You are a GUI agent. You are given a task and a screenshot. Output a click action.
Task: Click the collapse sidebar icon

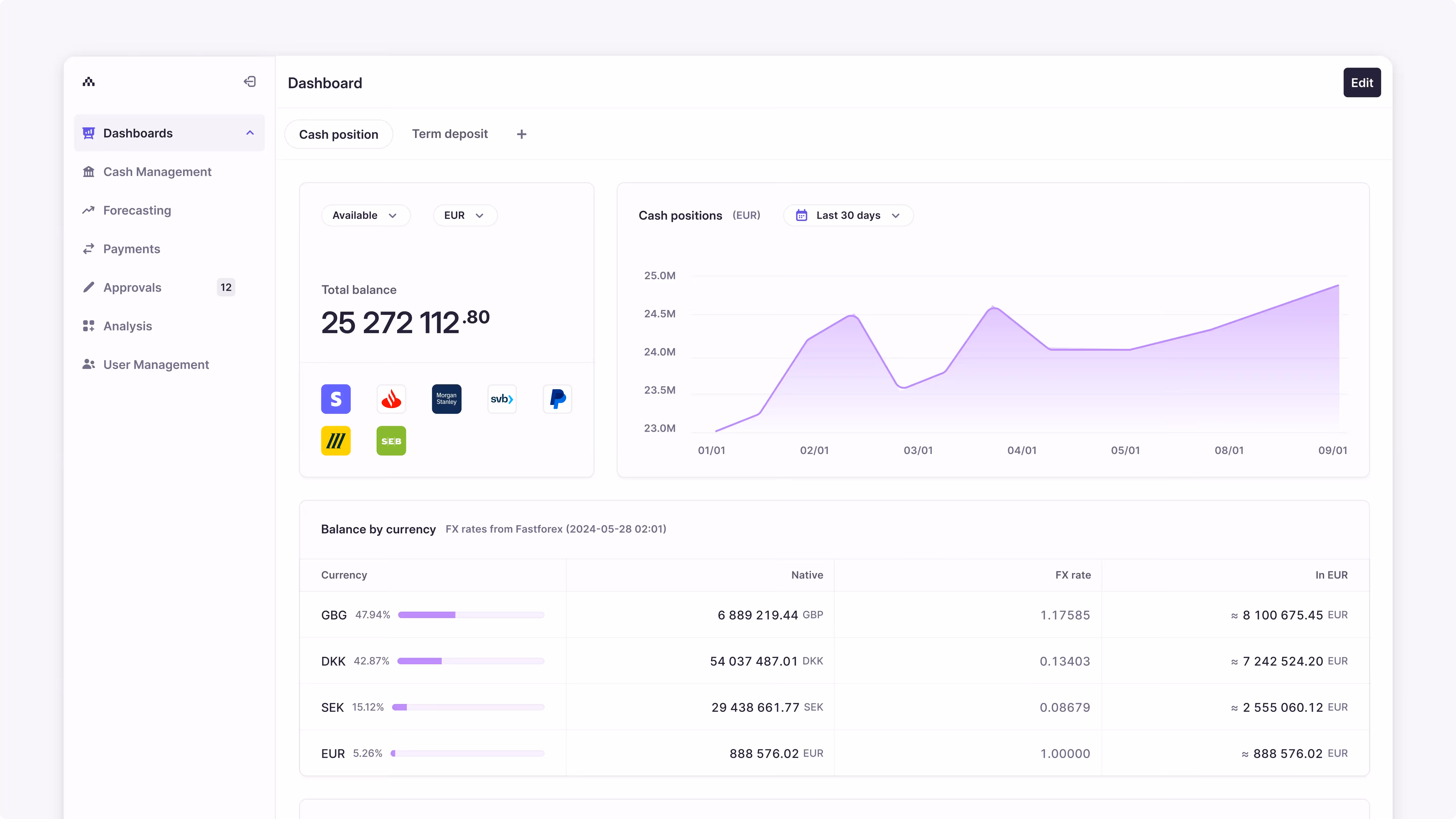[249, 82]
